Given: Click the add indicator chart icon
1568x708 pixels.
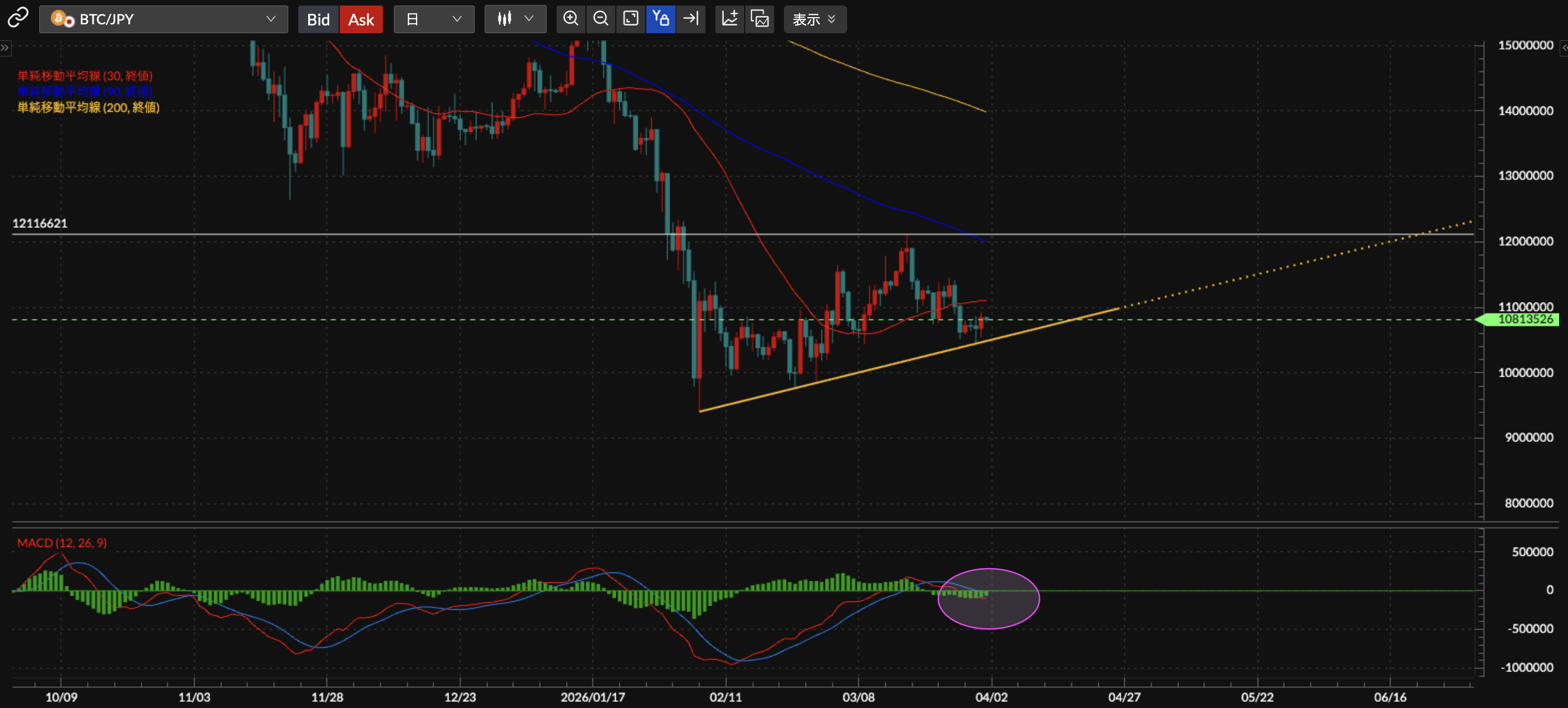Looking at the screenshot, I should (729, 19).
